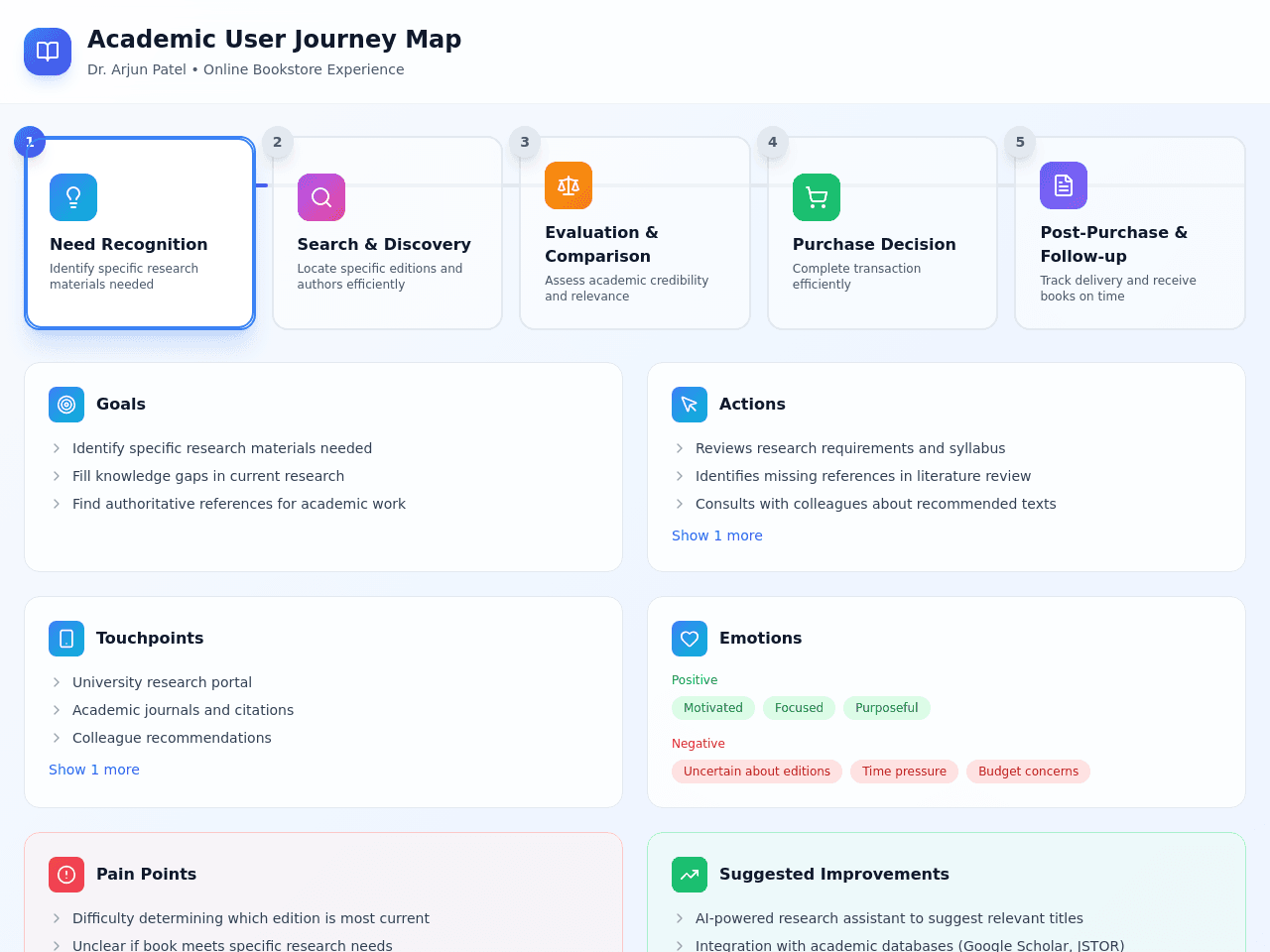Viewport: 1270px width, 952px height.
Task: Click the Positive emotions label
Action: point(695,680)
